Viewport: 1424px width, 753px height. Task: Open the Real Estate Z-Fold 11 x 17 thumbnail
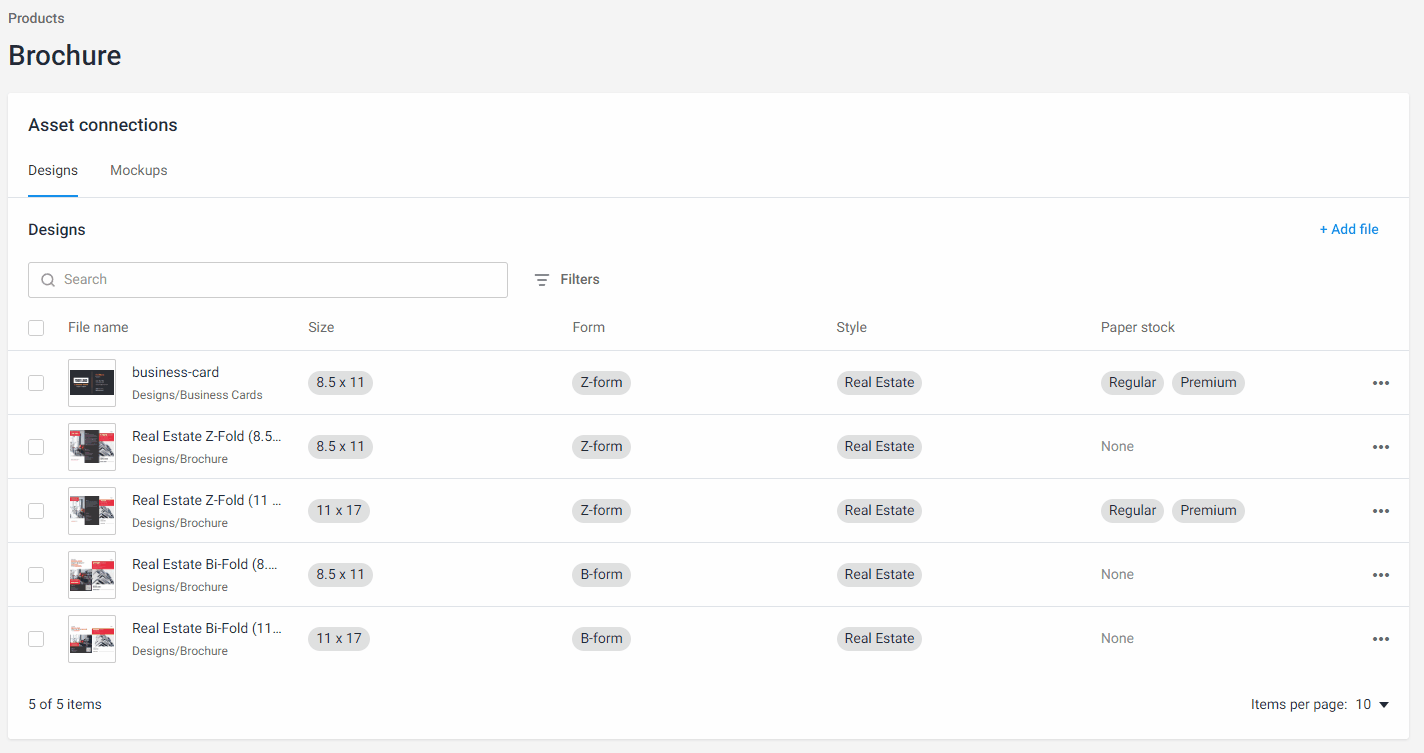coord(92,511)
